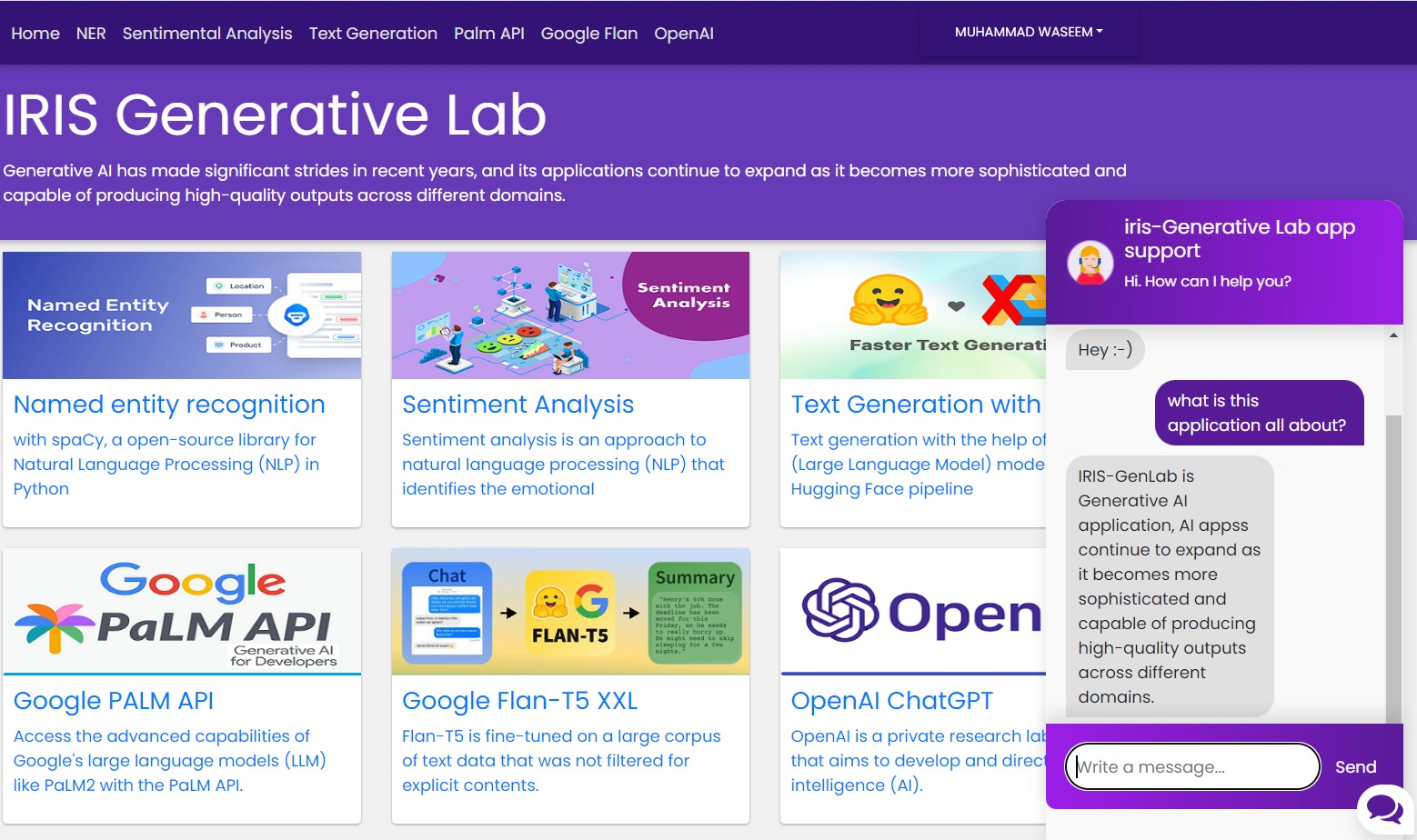Image resolution: width=1417 pixels, height=840 pixels.
Task: Click the Sentiment Analysis illustration image
Action: click(x=570, y=315)
